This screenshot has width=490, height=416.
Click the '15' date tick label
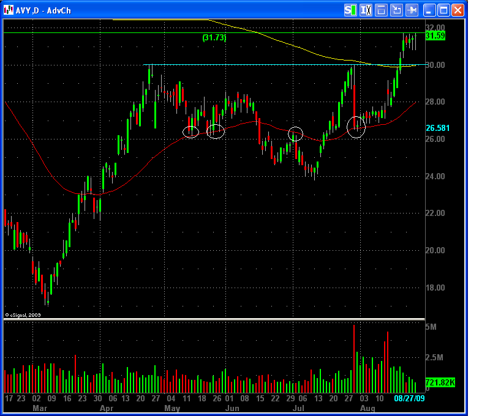point(260,398)
